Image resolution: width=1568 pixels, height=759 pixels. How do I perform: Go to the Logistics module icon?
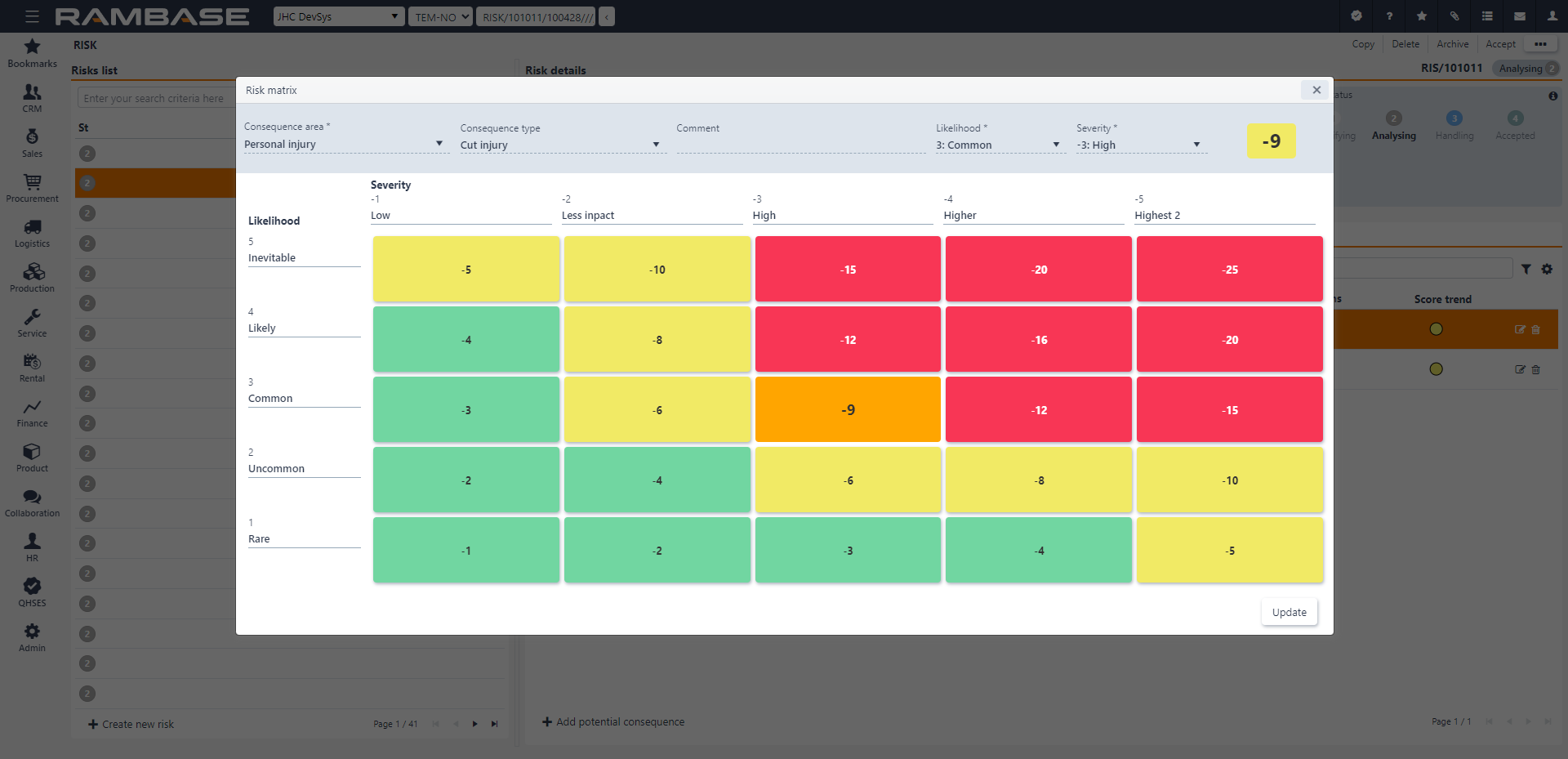click(32, 232)
